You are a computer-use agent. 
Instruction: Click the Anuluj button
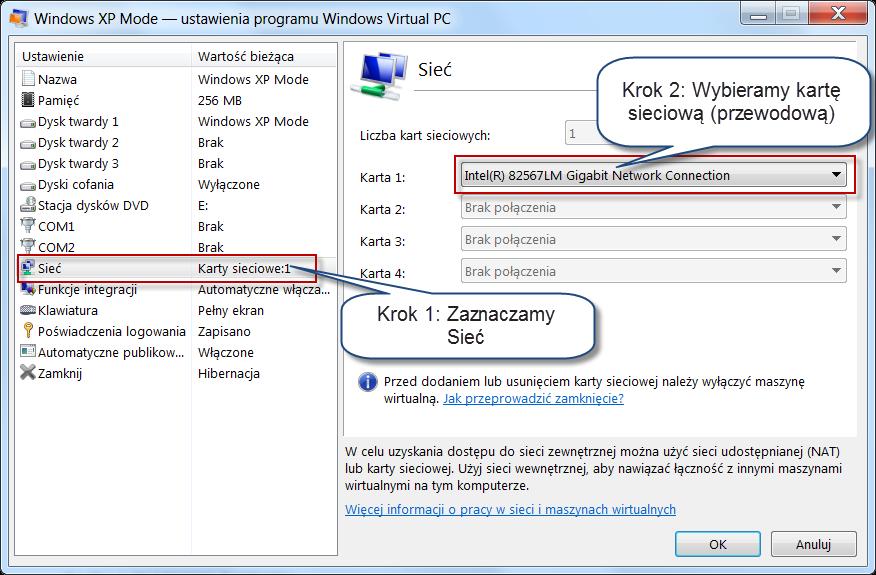(x=813, y=544)
